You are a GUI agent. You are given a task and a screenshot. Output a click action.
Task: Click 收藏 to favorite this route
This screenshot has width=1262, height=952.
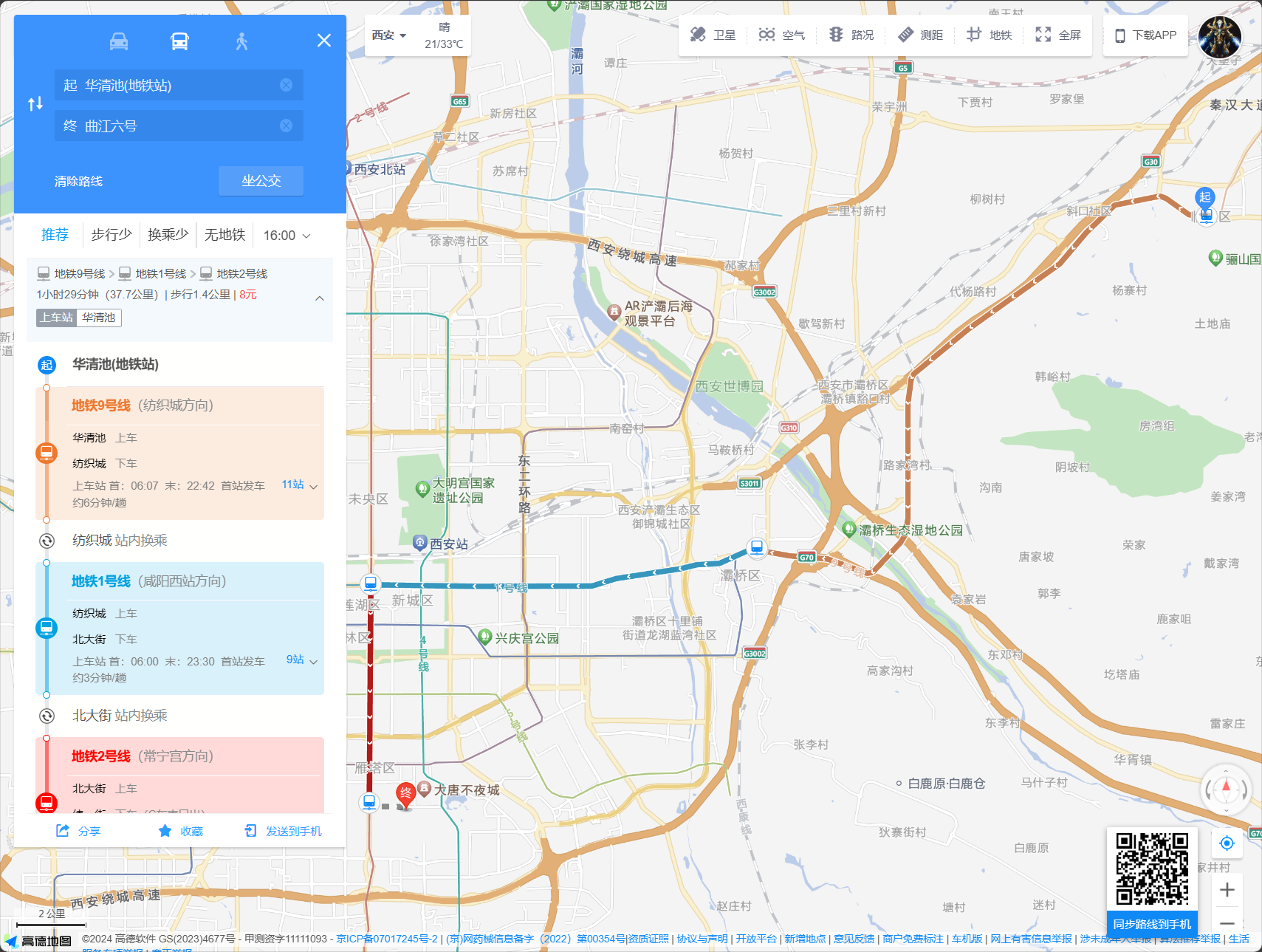[x=181, y=832]
